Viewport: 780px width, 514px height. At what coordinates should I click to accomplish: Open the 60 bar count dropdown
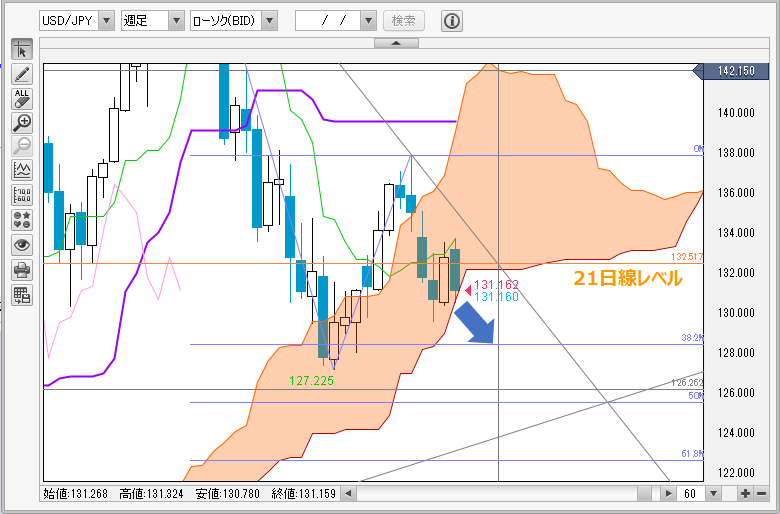click(x=714, y=494)
